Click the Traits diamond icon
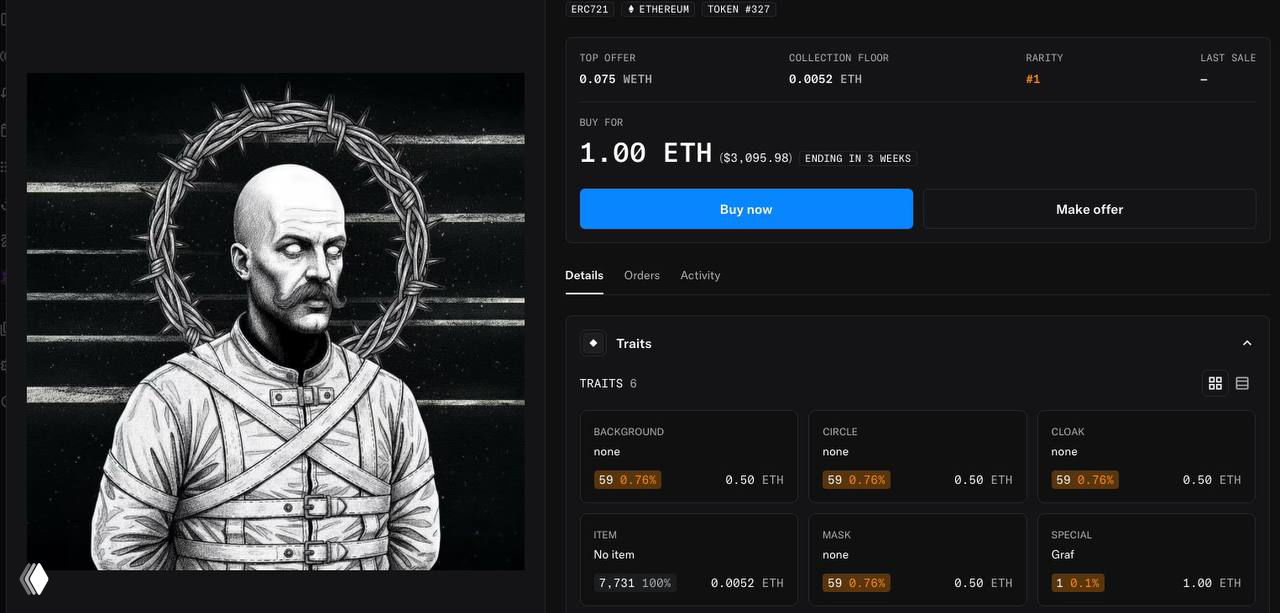This screenshot has height=613, width=1280. 593,343
